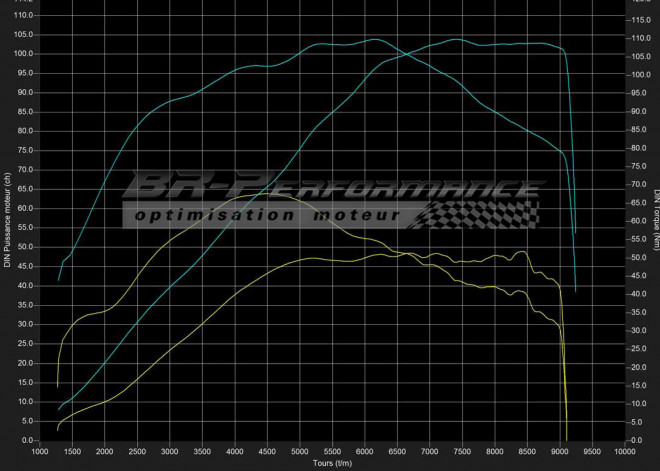Click the 'optimisation moteur' watermark text
Viewport: 660px width, 471px height.
pos(270,215)
